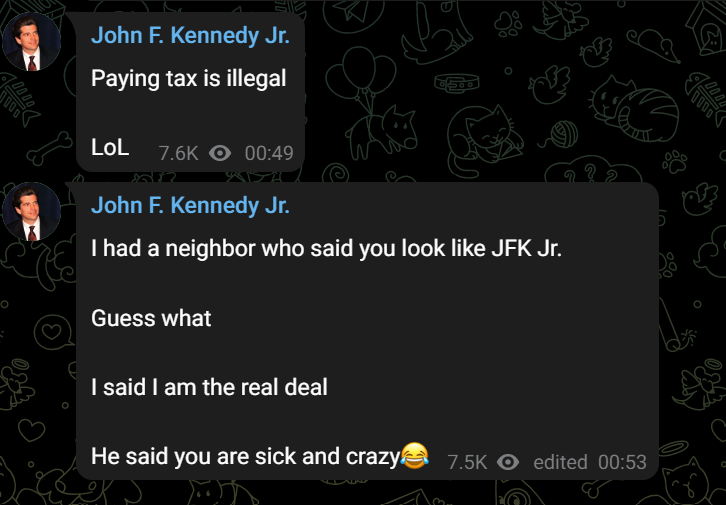This screenshot has height=505, width=726.
Task: Click the 7.5K view count
Action: pyautogui.click(x=467, y=462)
